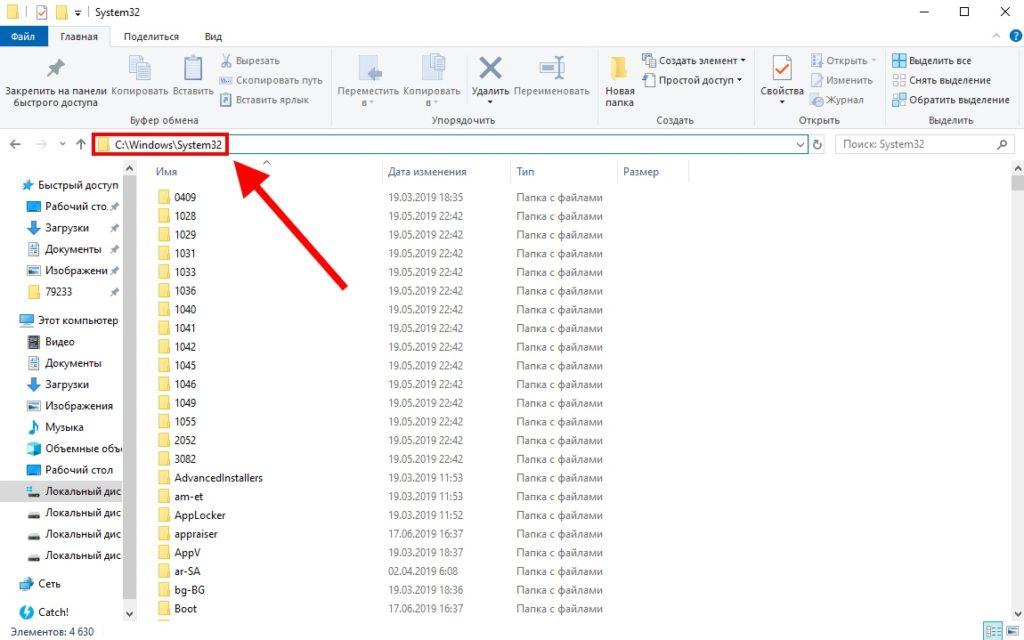Sort by the Размер column header
1024x640 pixels.
pyautogui.click(x=641, y=172)
